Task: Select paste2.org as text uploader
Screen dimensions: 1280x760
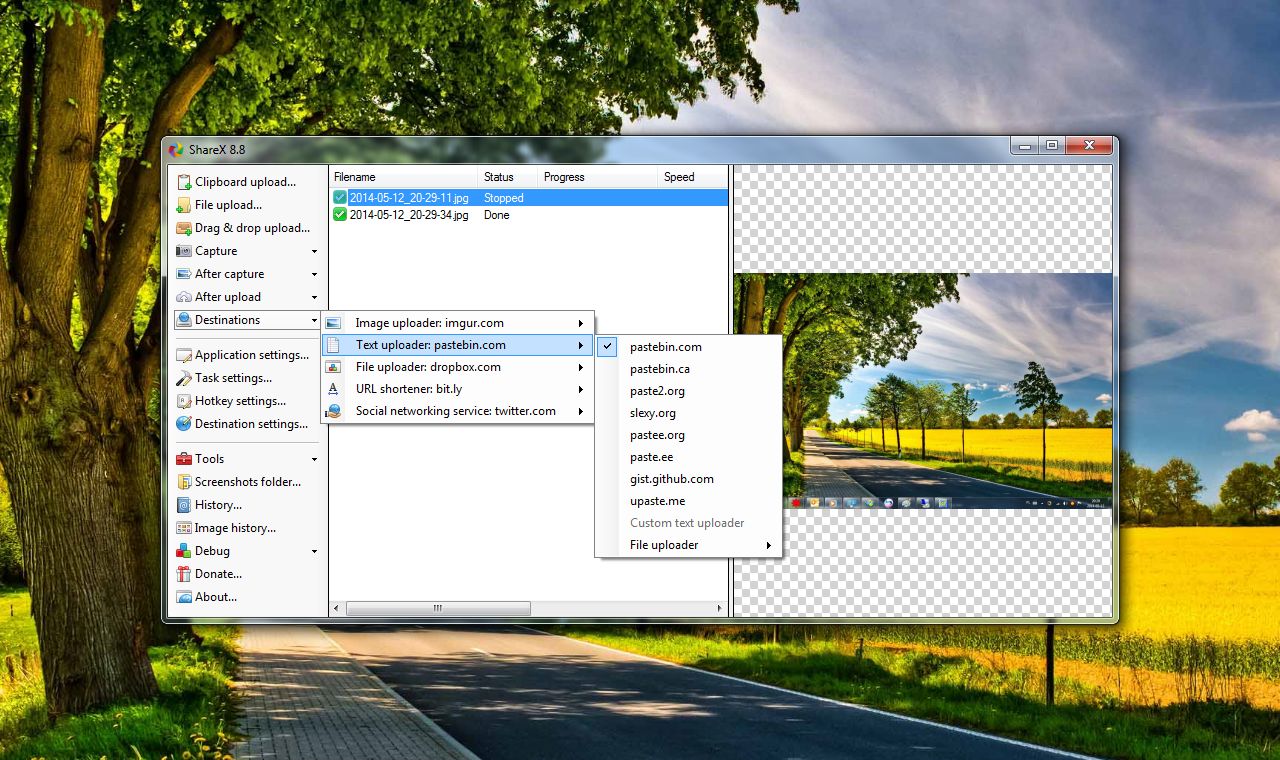Action: [x=688, y=391]
